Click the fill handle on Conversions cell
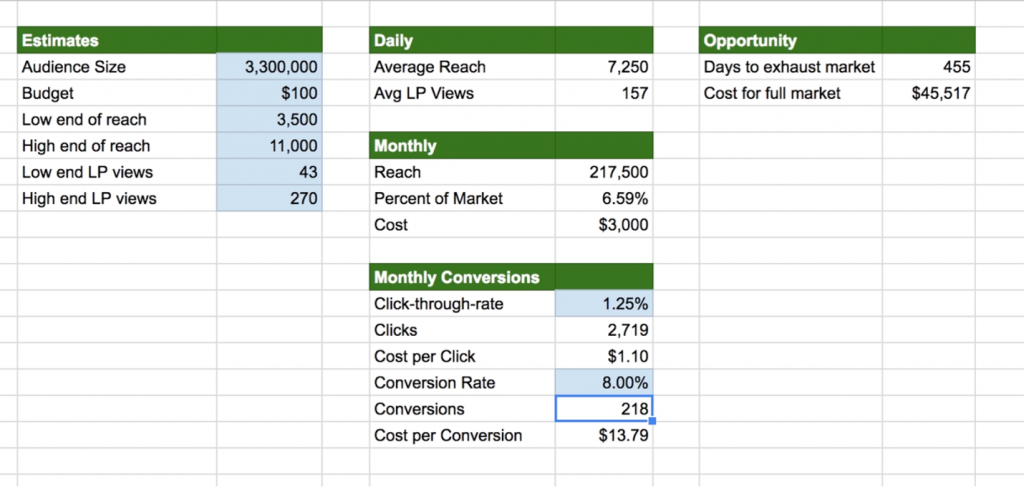This screenshot has height=490, width=1024. point(652,421)
